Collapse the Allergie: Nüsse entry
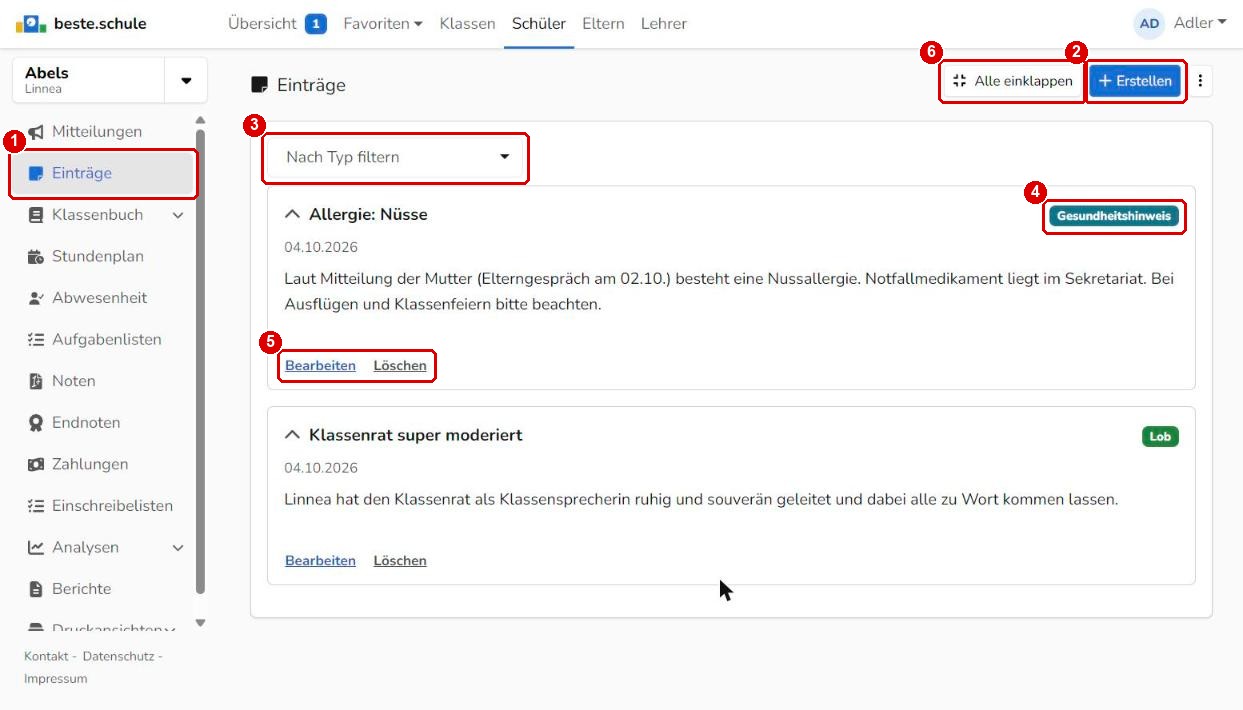 pos(292,214)
